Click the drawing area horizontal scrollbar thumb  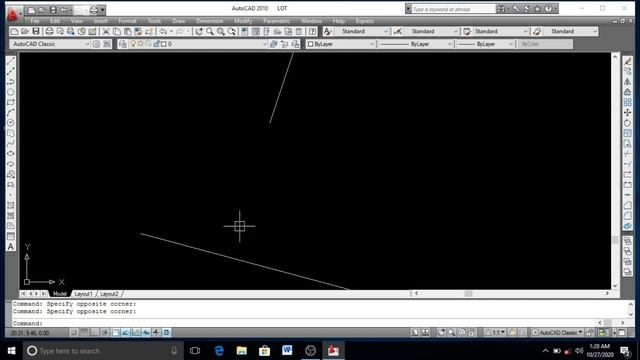point(468,293)
